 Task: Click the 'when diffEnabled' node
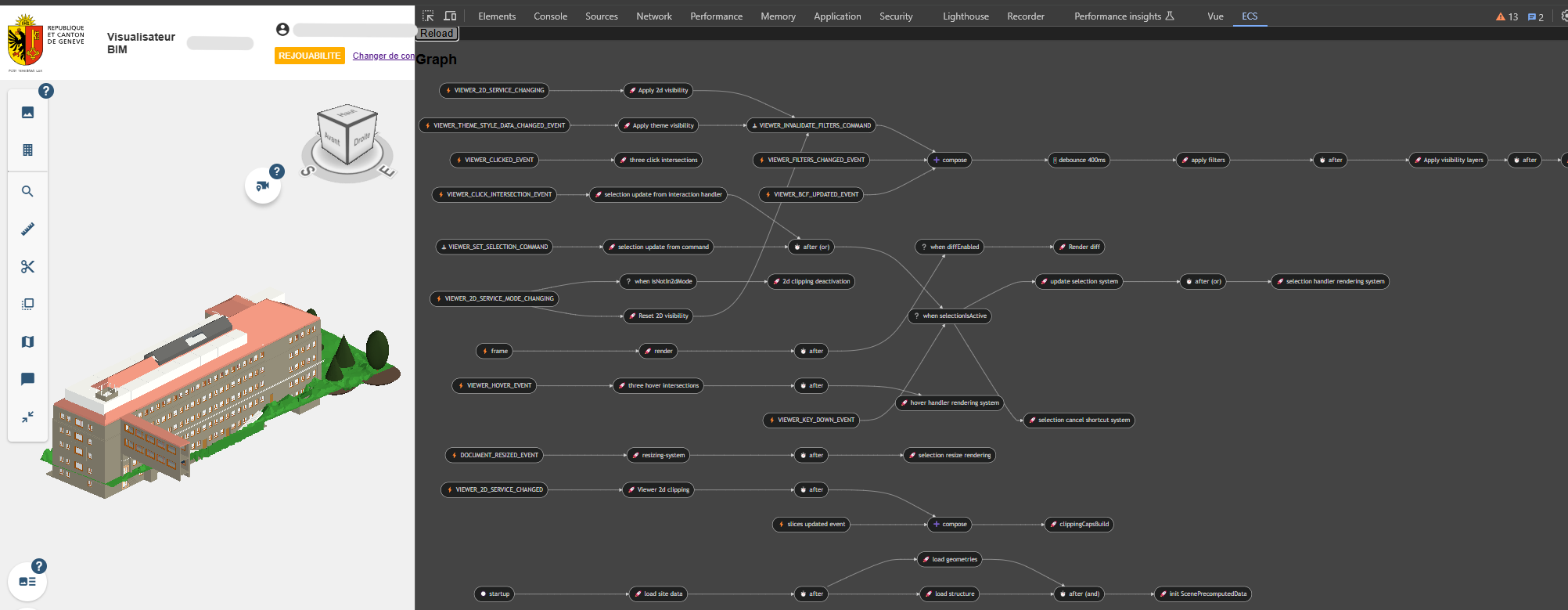[950, 247]
